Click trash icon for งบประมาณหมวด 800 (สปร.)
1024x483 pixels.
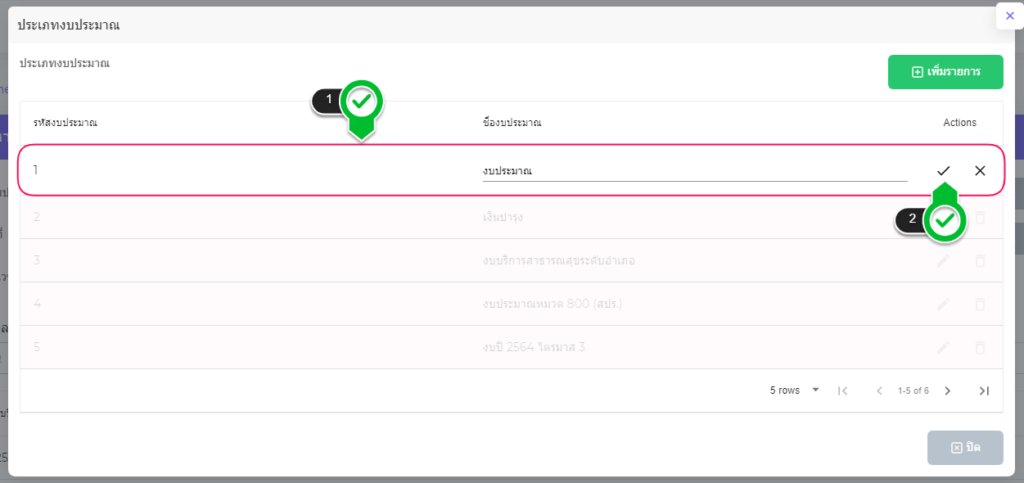980,304
